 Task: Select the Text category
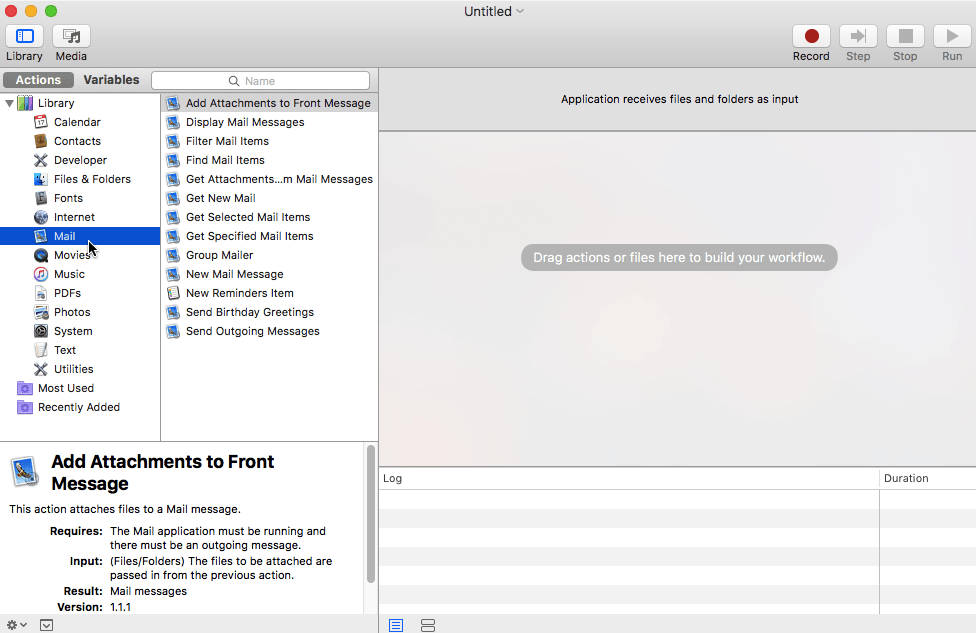pos(65,350)
